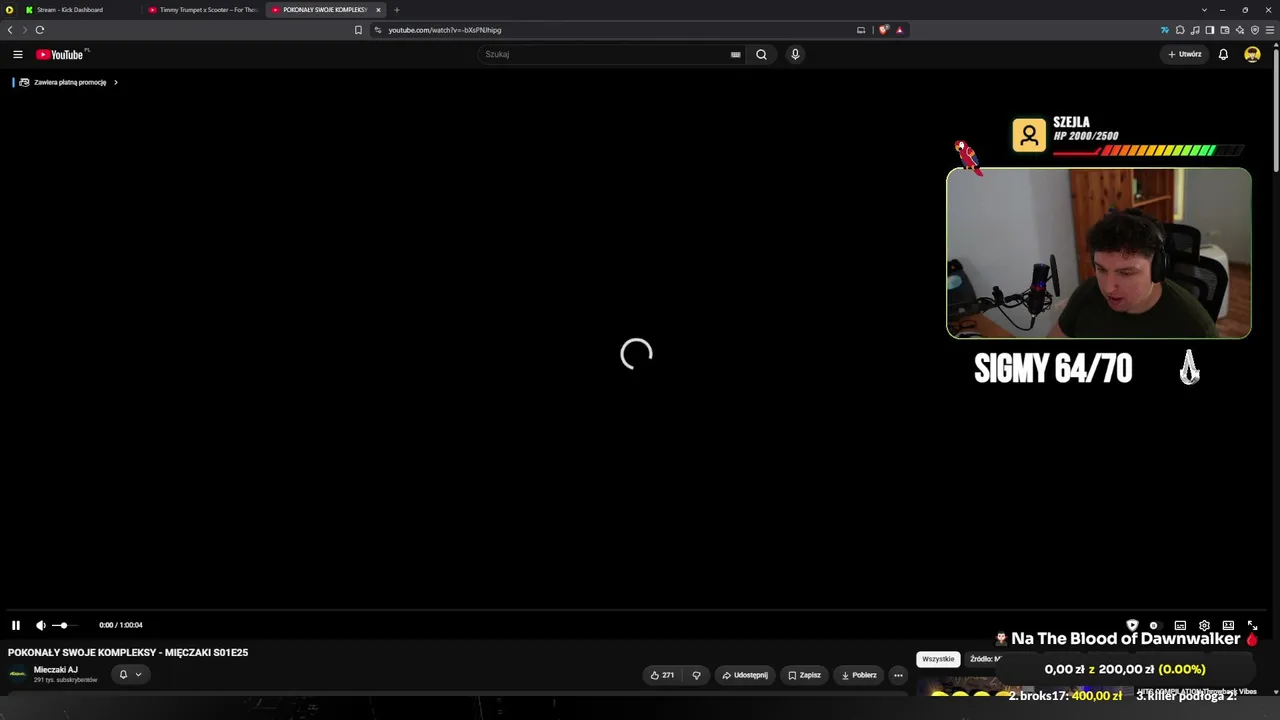This screenshot has width=1280, height=720.
Task: Click the translate extension icon in toolbar
Action: point(1165,30)
